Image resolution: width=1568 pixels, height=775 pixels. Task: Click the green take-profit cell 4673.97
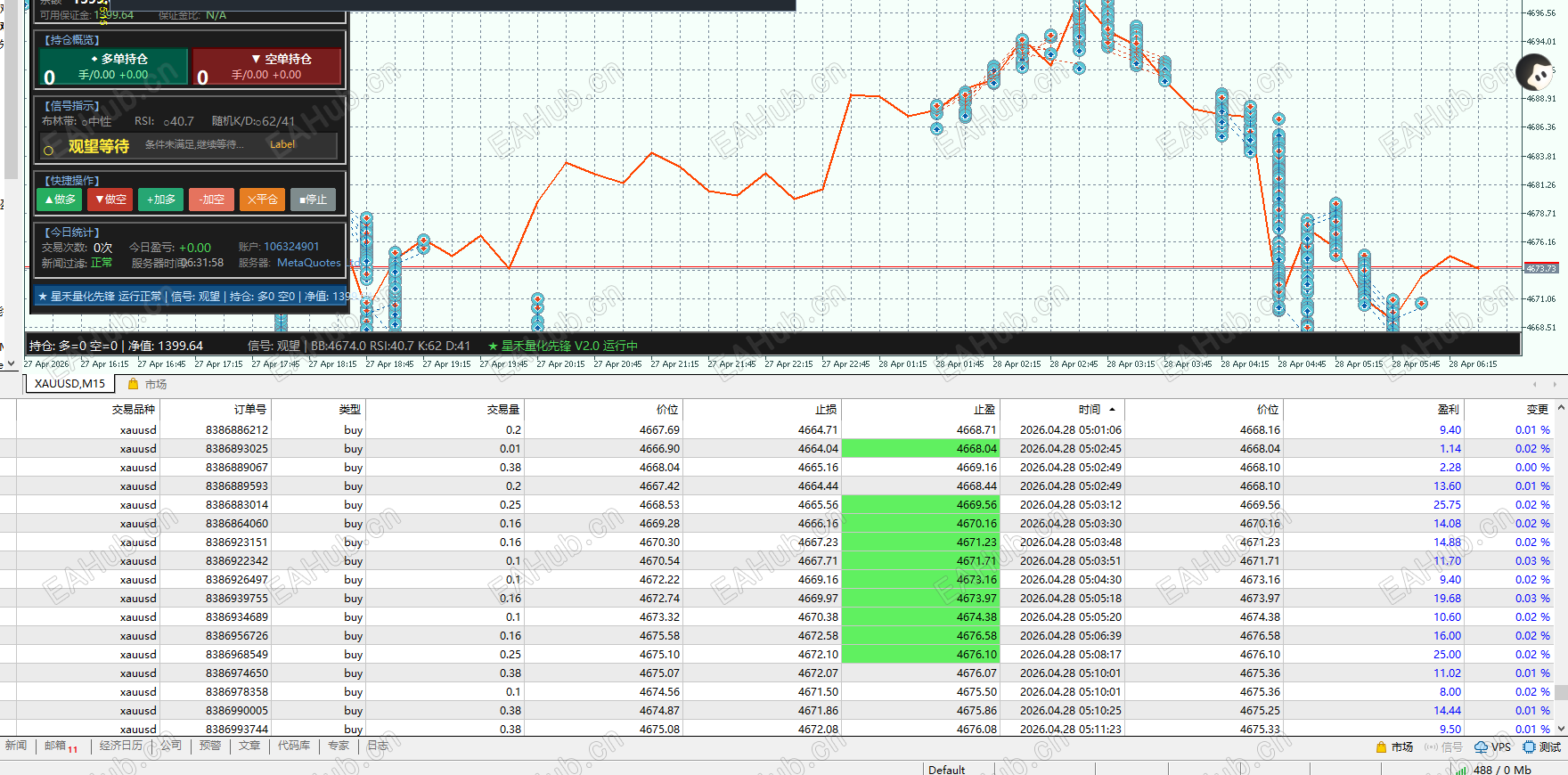pos(920,599)
